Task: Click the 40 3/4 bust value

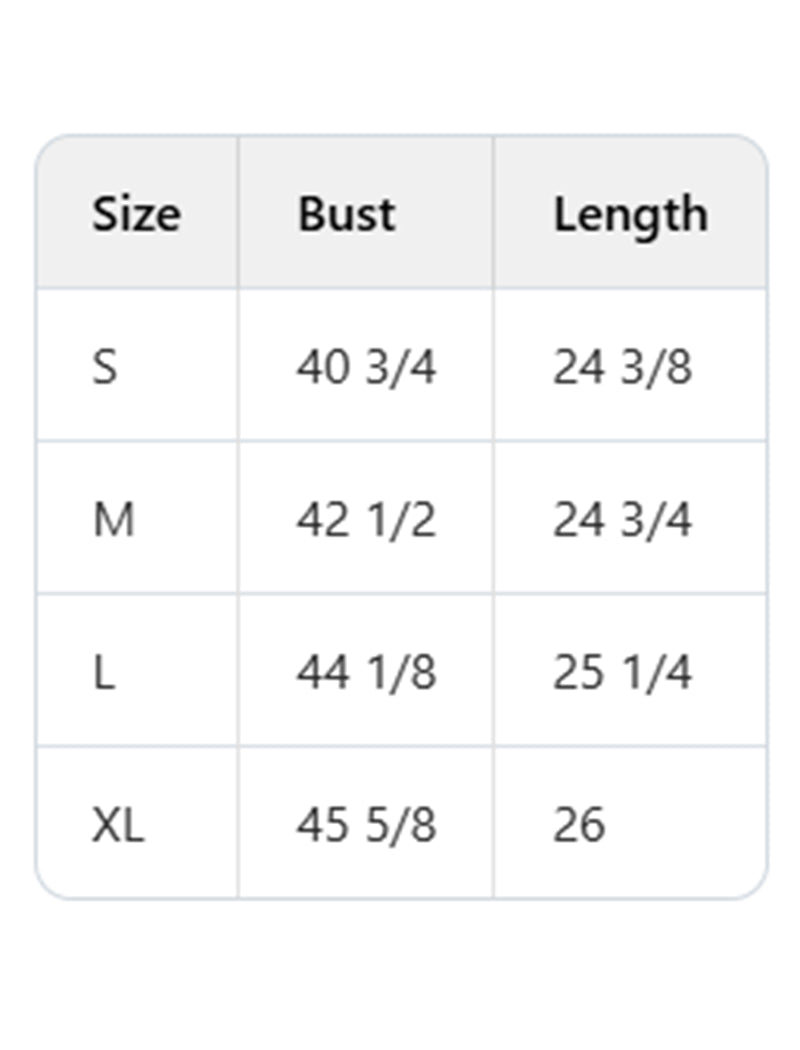Action: (x=366, y=368)
